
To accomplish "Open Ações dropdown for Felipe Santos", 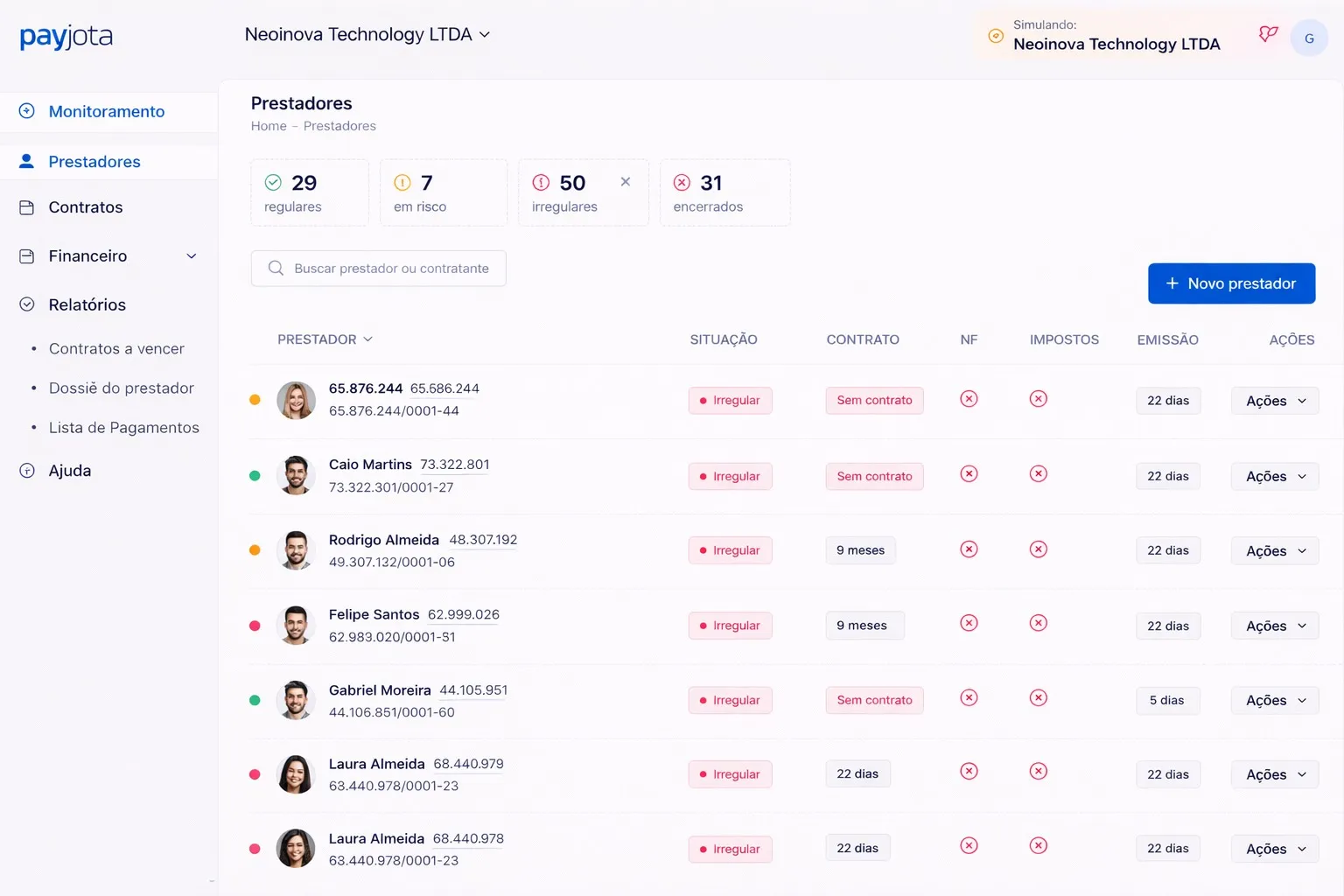I will coord(1275,626).
